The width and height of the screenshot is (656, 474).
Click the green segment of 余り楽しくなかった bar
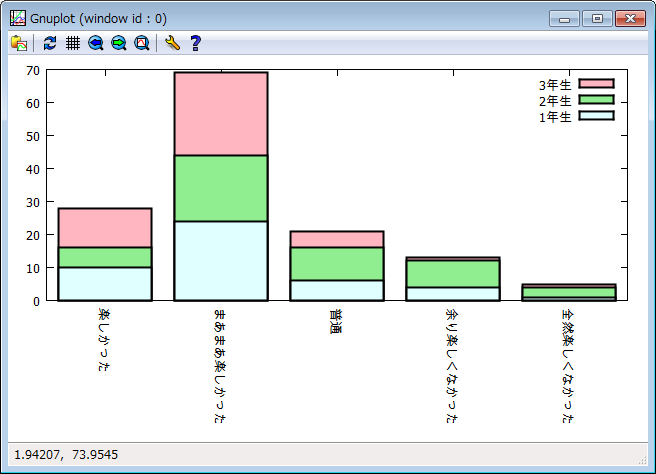[453, 274]
